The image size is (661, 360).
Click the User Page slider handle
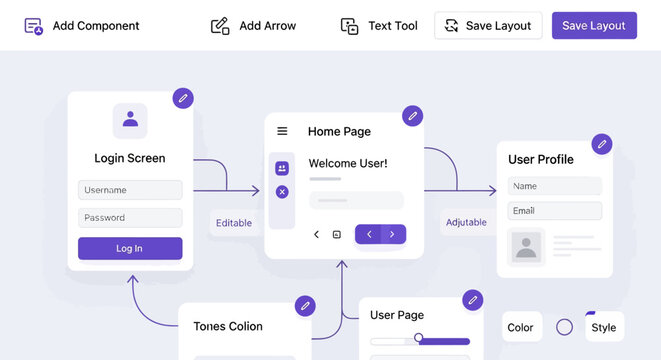418,337
